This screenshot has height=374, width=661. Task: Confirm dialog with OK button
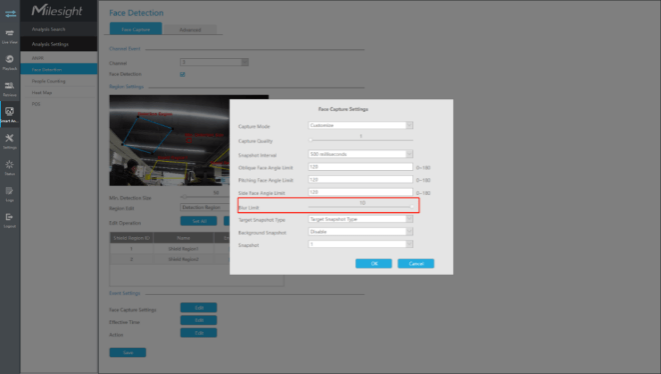click(x=373, y=264)
